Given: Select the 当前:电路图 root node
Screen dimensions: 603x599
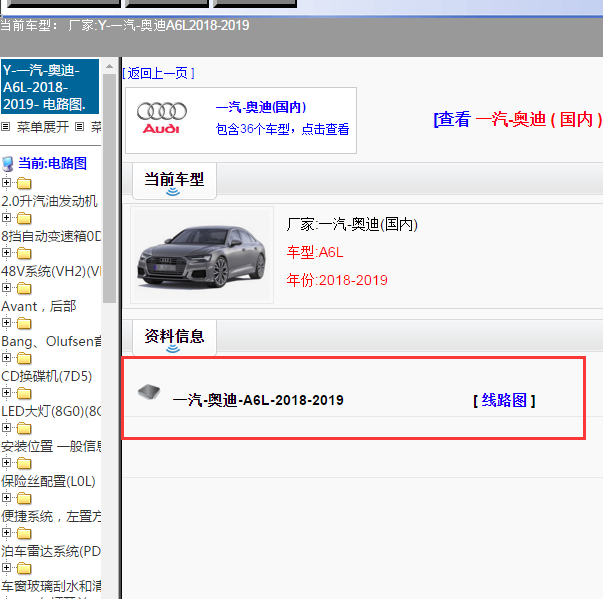Looking at the screenshot, I should pyautogui.click(x=52, y=163).
